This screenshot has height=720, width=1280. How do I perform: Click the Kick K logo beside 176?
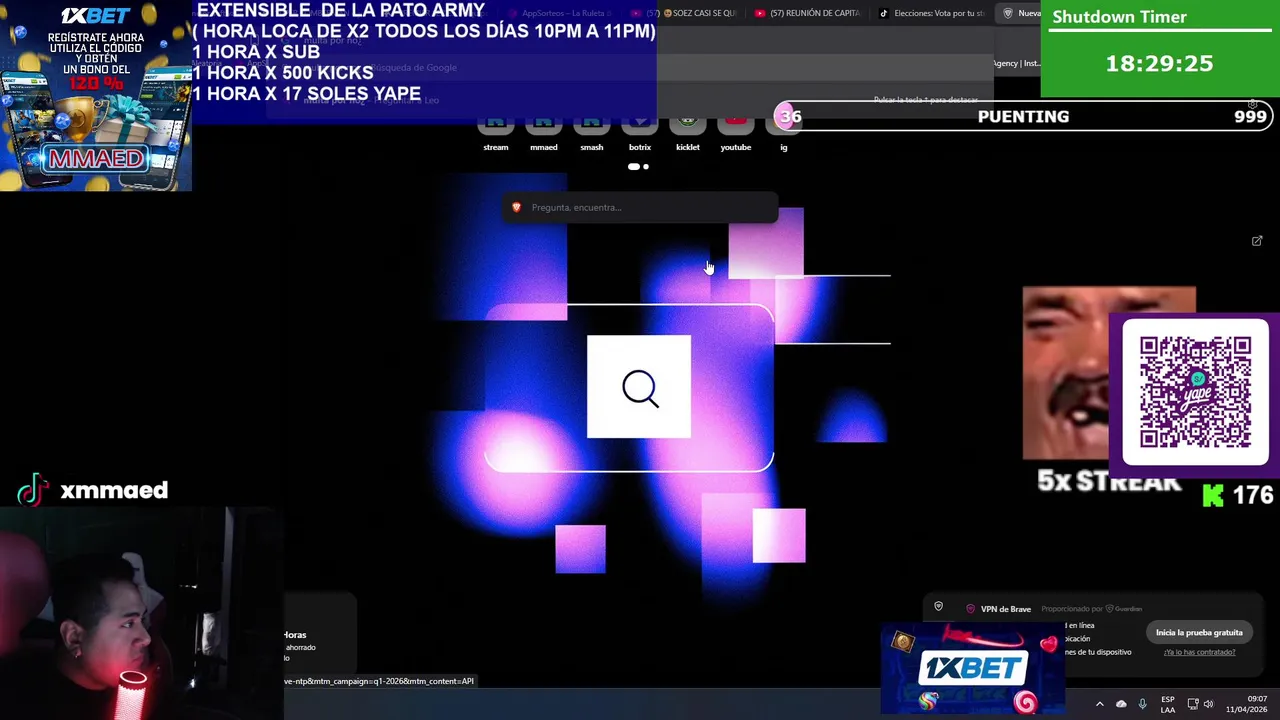(x=1213, y=495)
